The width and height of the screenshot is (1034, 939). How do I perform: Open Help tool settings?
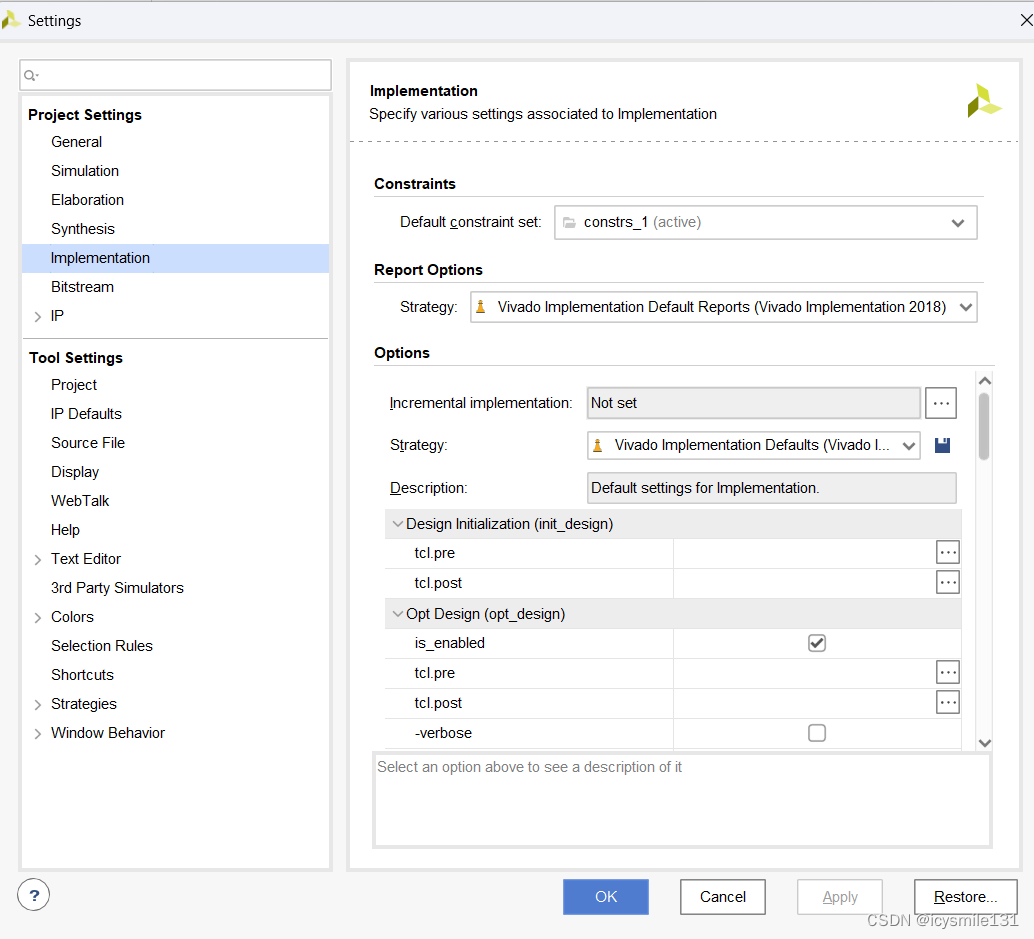pos(65,530)
